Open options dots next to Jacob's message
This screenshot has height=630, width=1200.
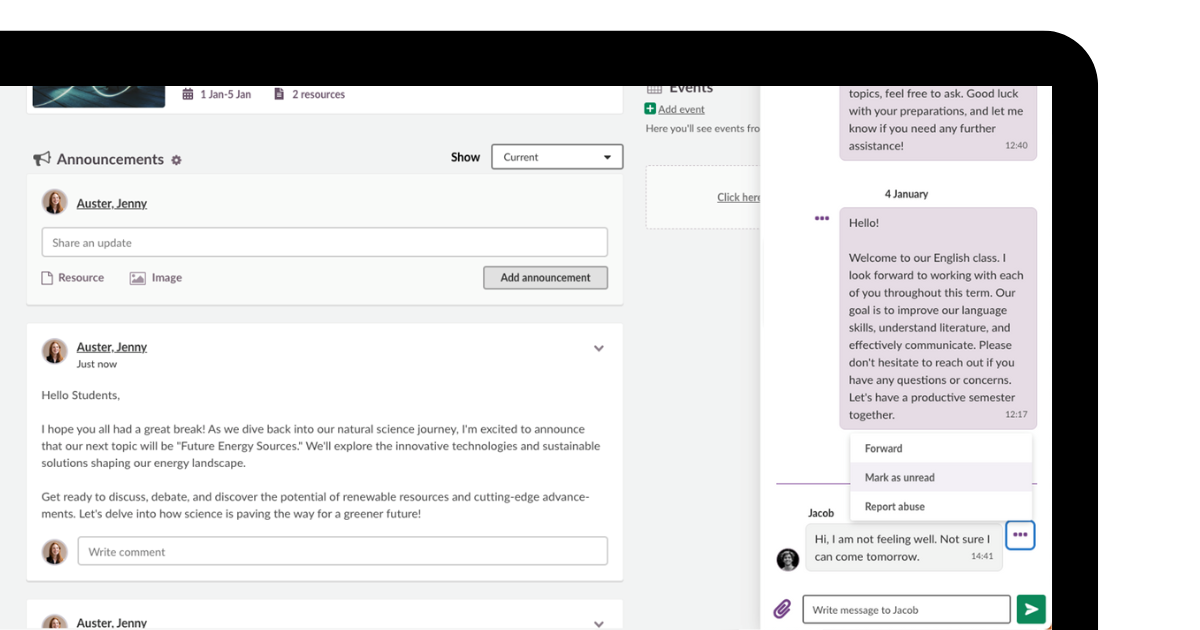[x=1019, y=535]
